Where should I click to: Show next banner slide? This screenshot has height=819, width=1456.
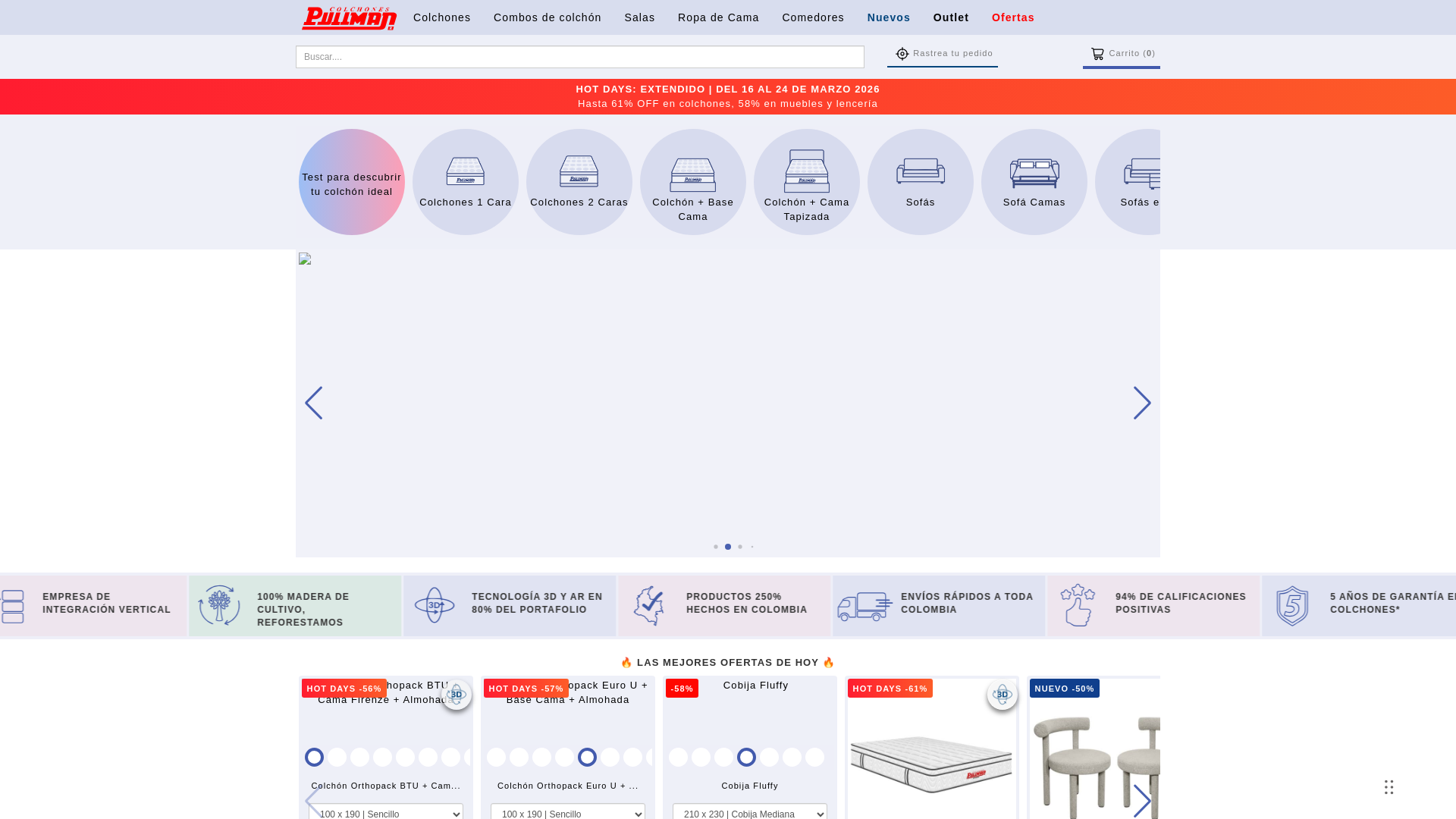click(x=1142, y=403)
